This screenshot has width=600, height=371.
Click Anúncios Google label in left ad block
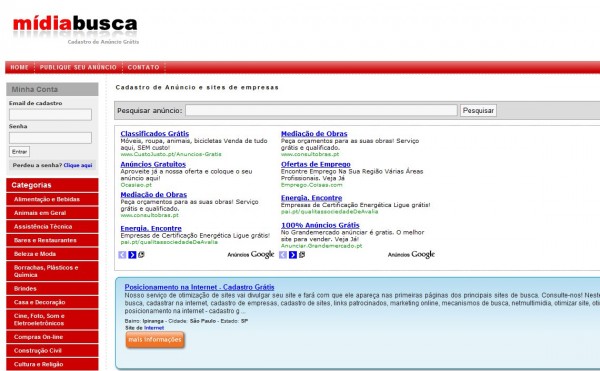(251, 255)
